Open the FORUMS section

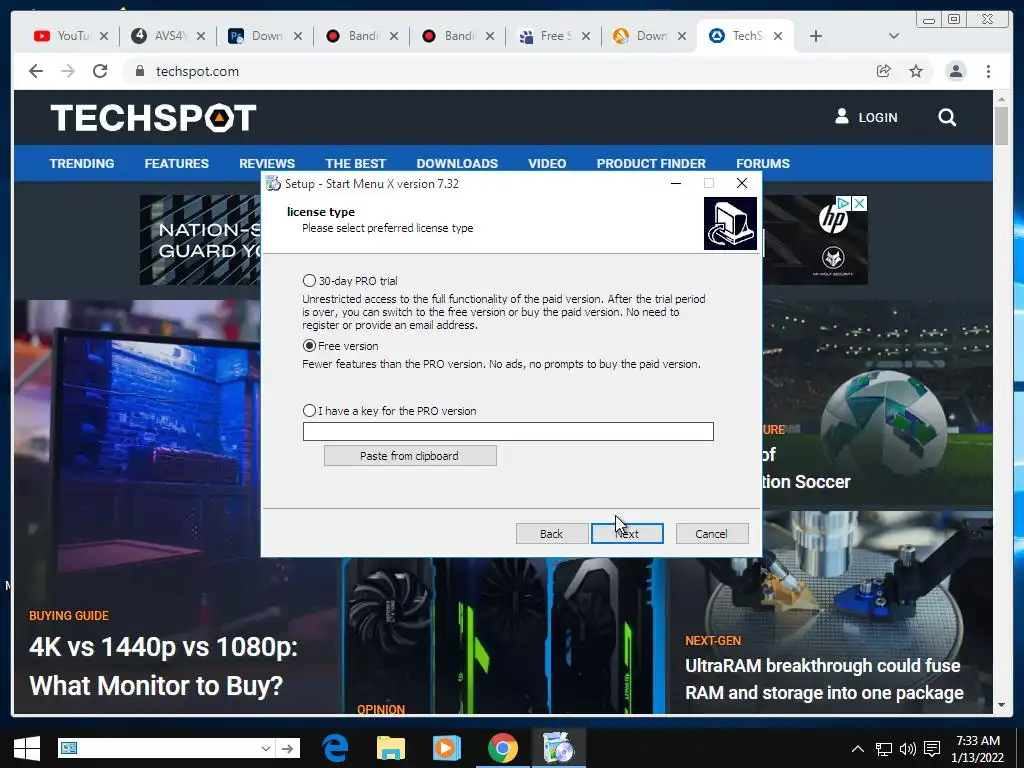pos(763,163)
